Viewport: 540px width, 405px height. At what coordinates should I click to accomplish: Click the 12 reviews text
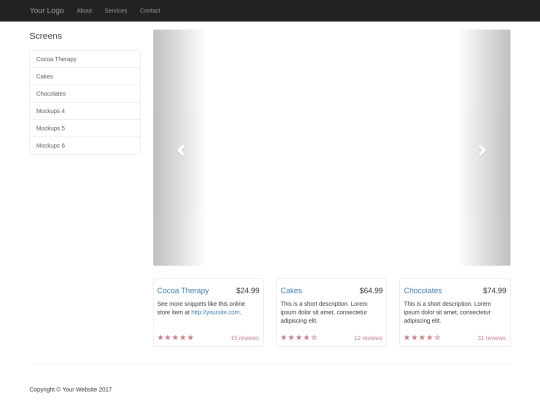[368, 338]
